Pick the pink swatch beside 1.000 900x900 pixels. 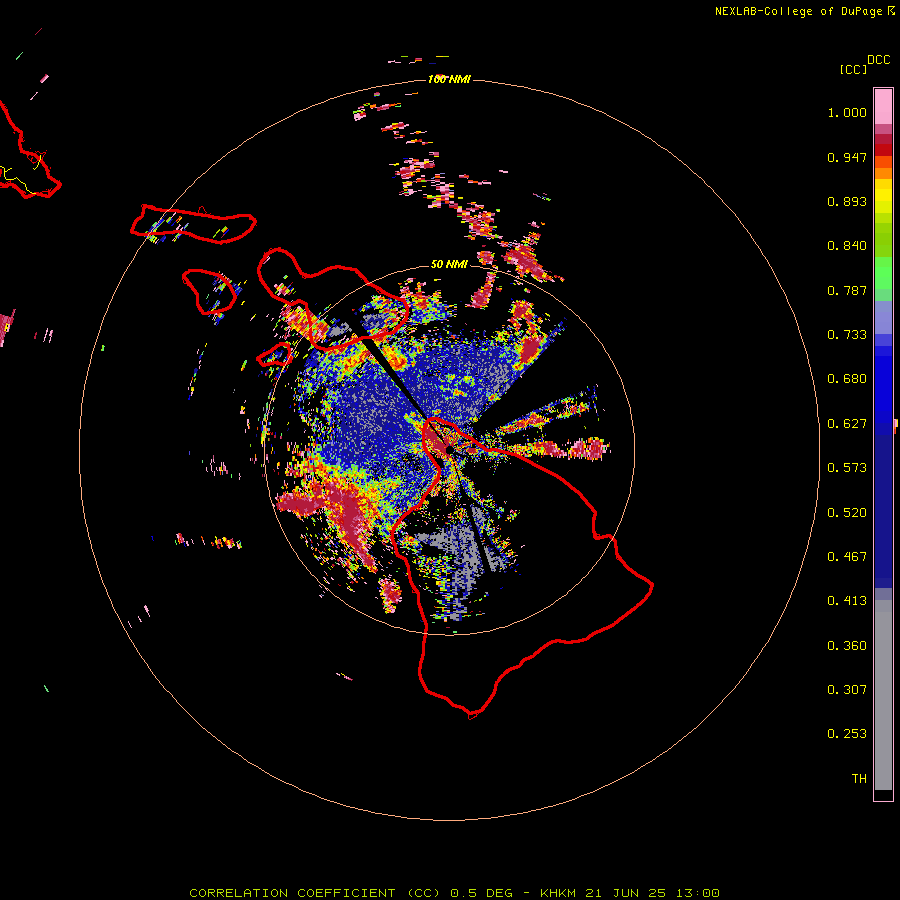click(883, 107)
